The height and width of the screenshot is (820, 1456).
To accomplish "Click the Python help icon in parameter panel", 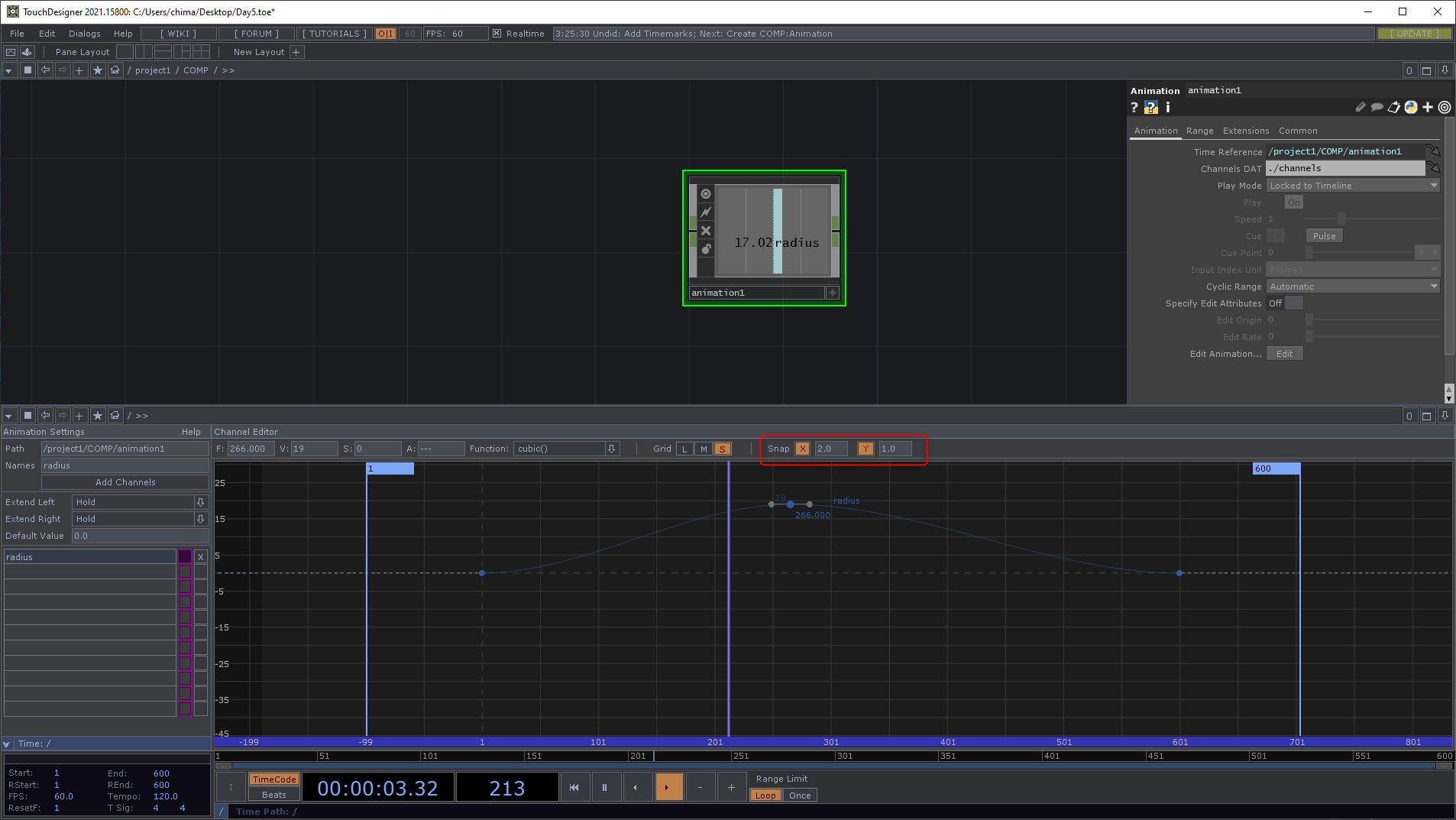I will pos(1150,108).
